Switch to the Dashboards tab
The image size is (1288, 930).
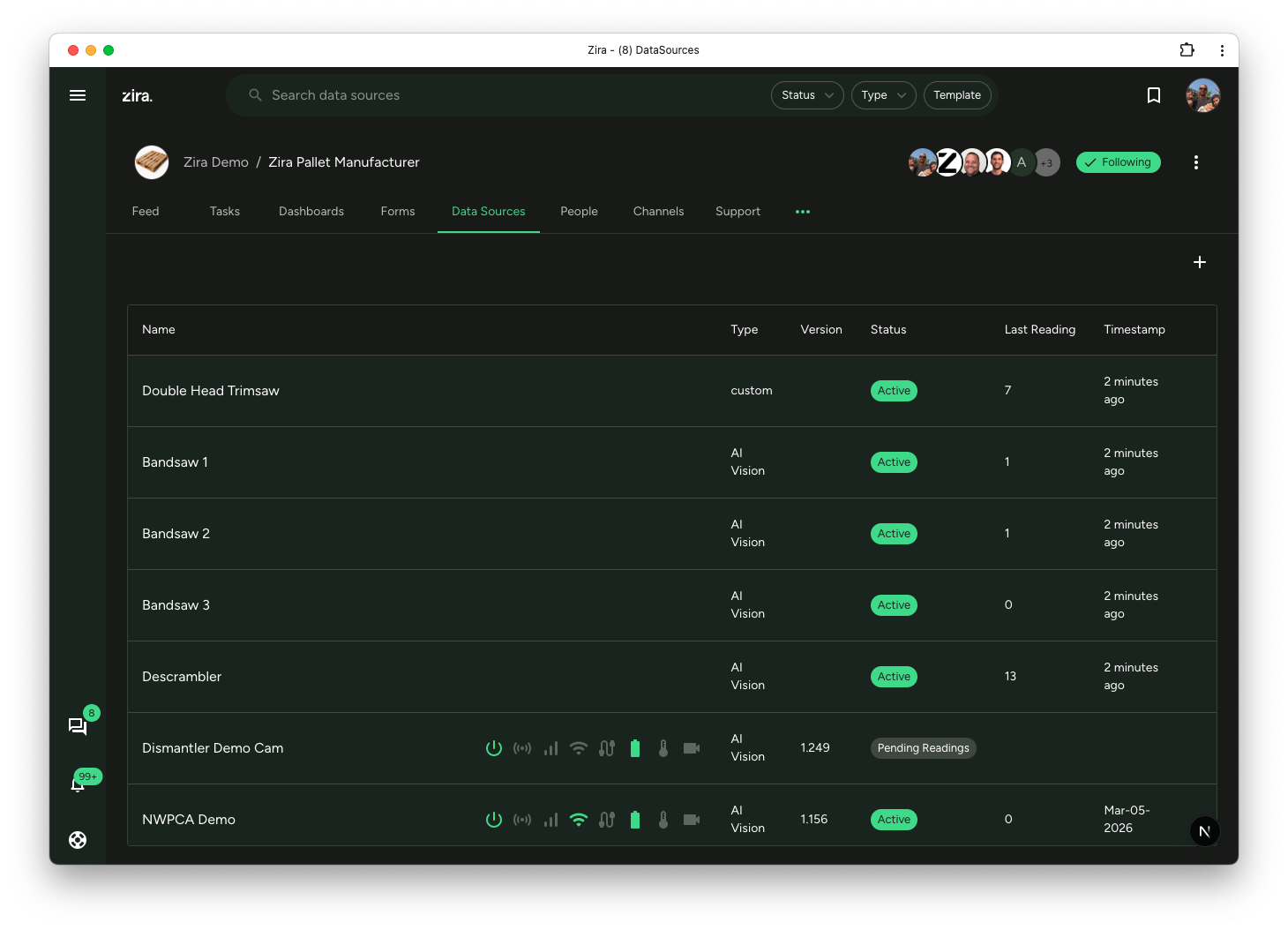311,212
